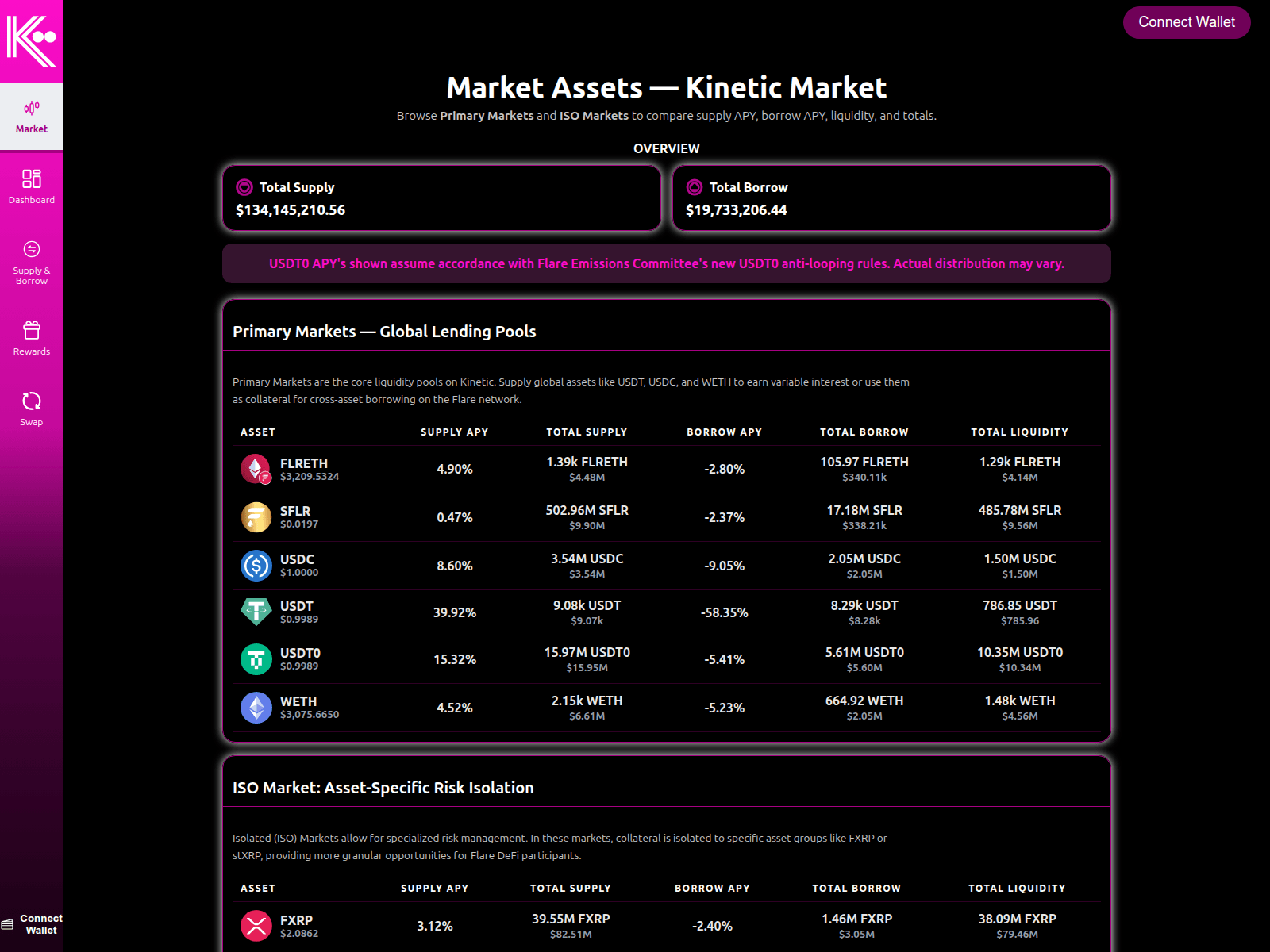
Task: Select the Market menu label
Action: (32, 129)
